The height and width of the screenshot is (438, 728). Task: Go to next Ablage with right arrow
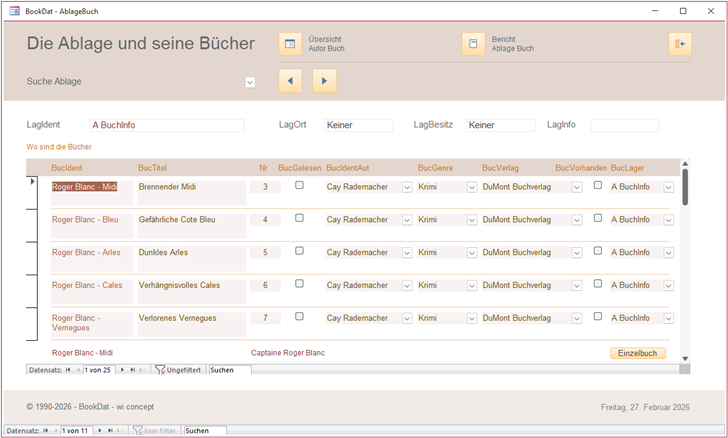click(324, 81)
